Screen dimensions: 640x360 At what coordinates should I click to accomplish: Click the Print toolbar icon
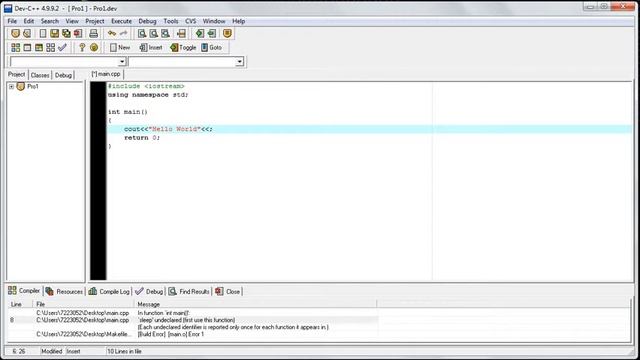click(93, 33)
